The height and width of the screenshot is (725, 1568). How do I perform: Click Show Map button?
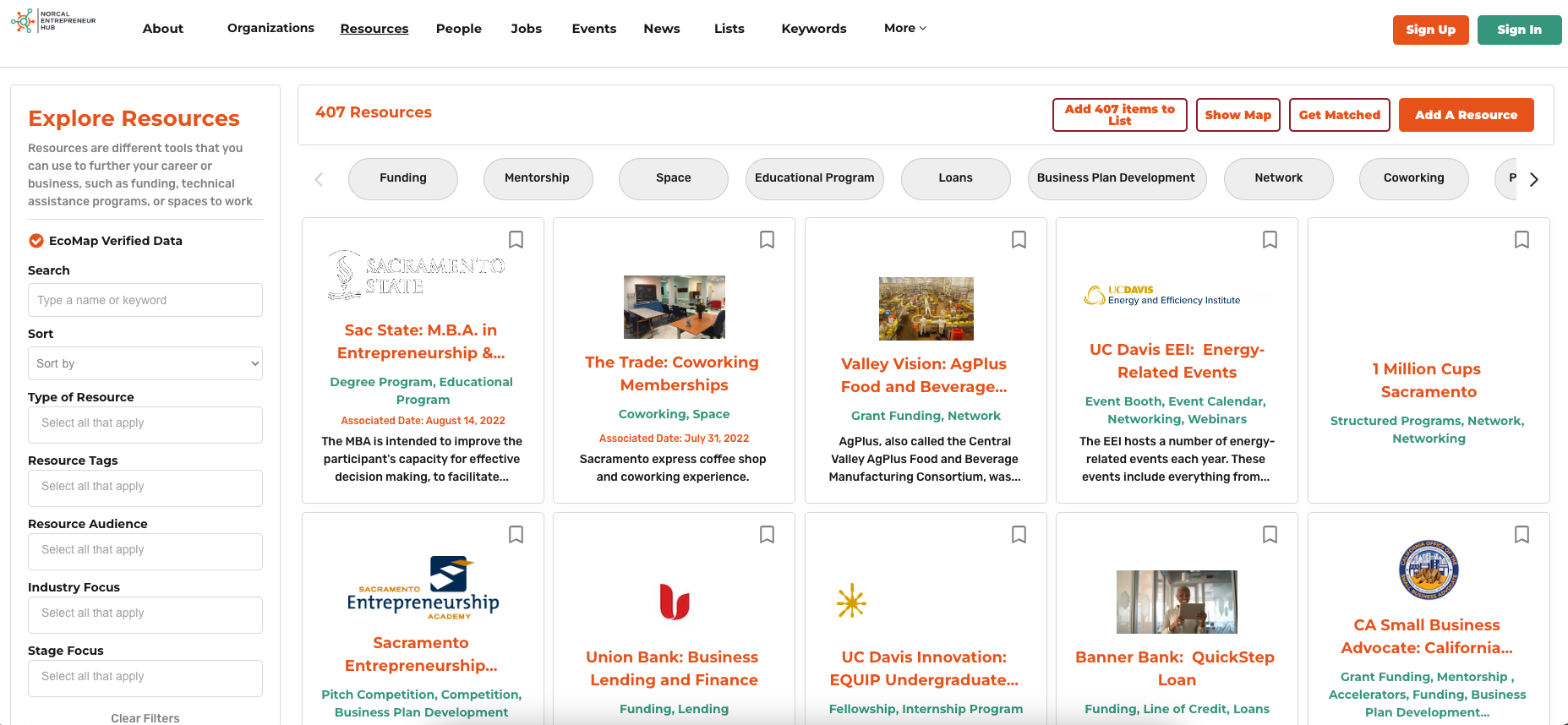point(1238,115)
